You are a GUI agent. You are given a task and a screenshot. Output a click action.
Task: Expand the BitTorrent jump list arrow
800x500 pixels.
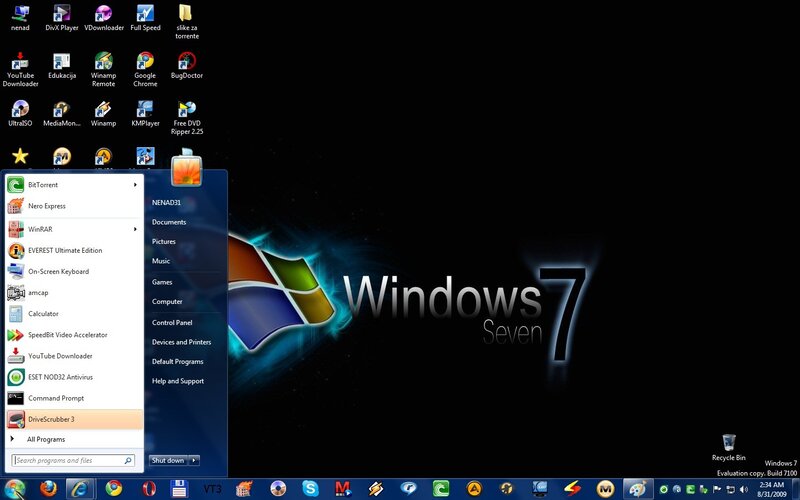[135, 185]
